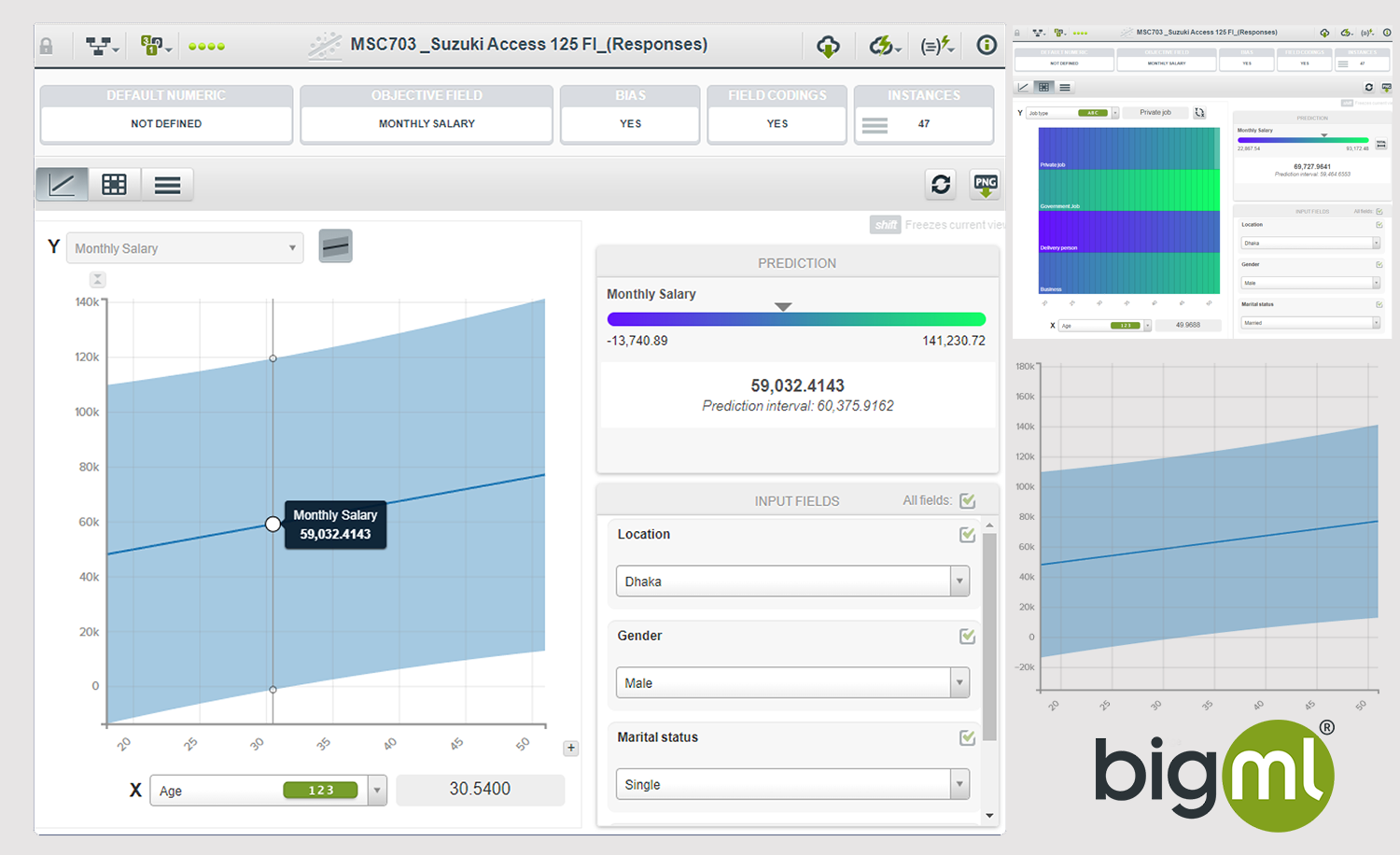
Task: Uncheck the Location field checkbox
Action: coord(968,535)
